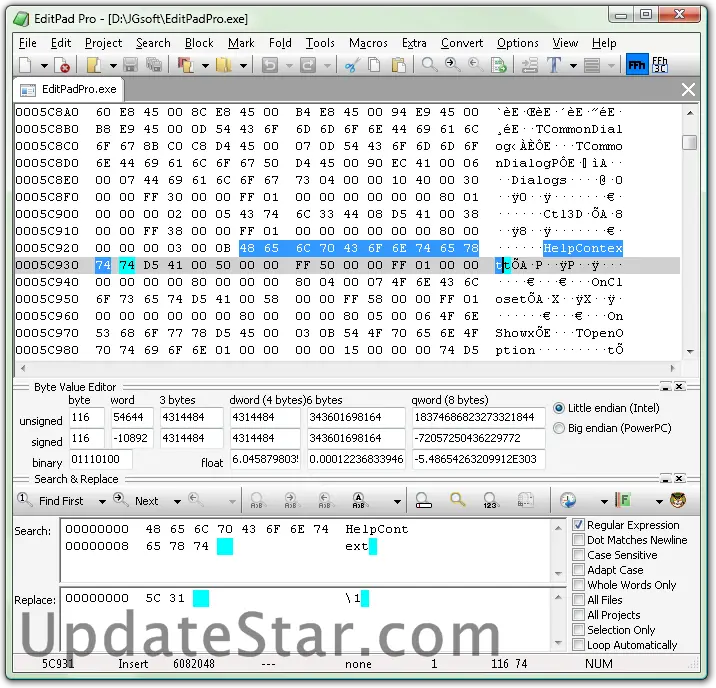Viewport: 716px width, 688px height.
Task: Open the project folders dropdown arrow
Action: (243, 66)
